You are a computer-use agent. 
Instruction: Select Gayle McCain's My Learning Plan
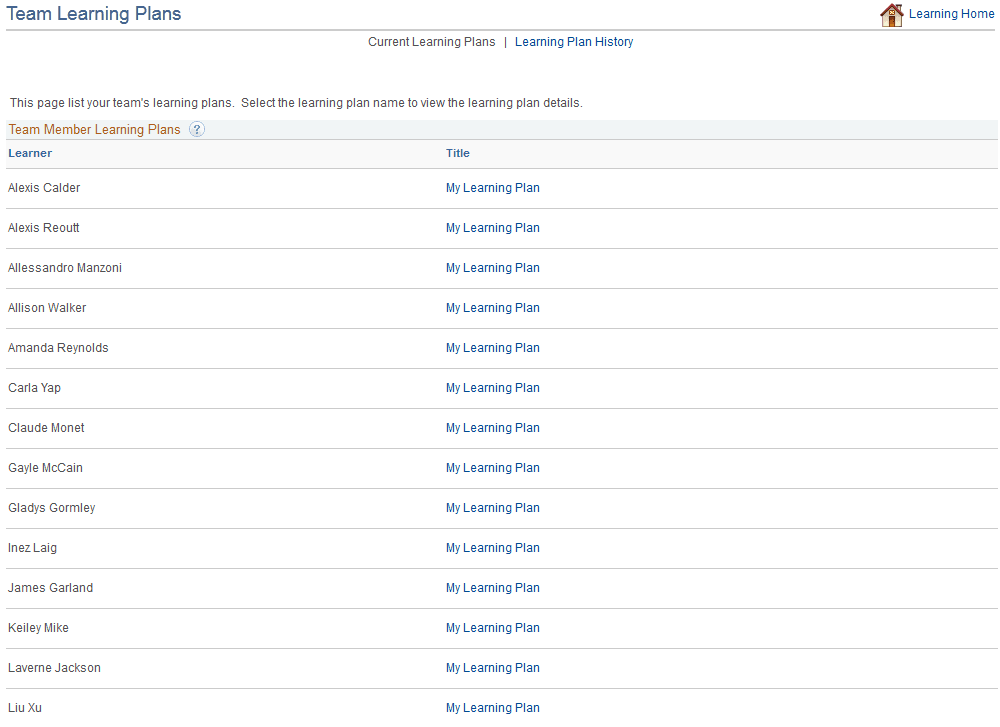coord(492,467)
